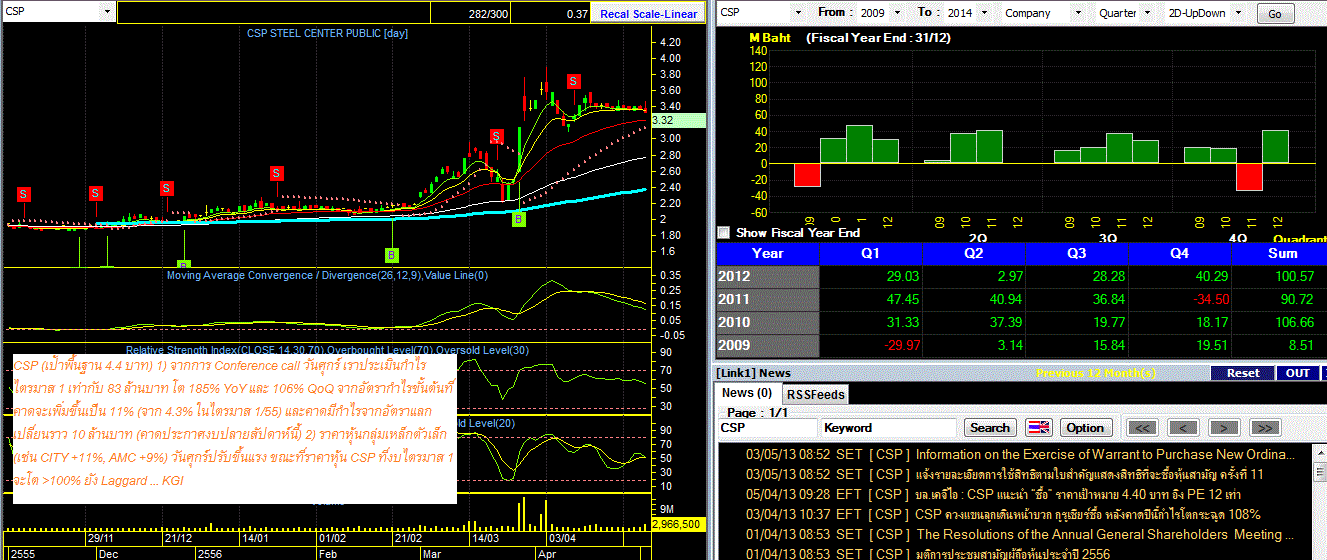The height and width of the screenshot is (560, 1327).
Task: Go to next news page (>)
Action: 1224,427
